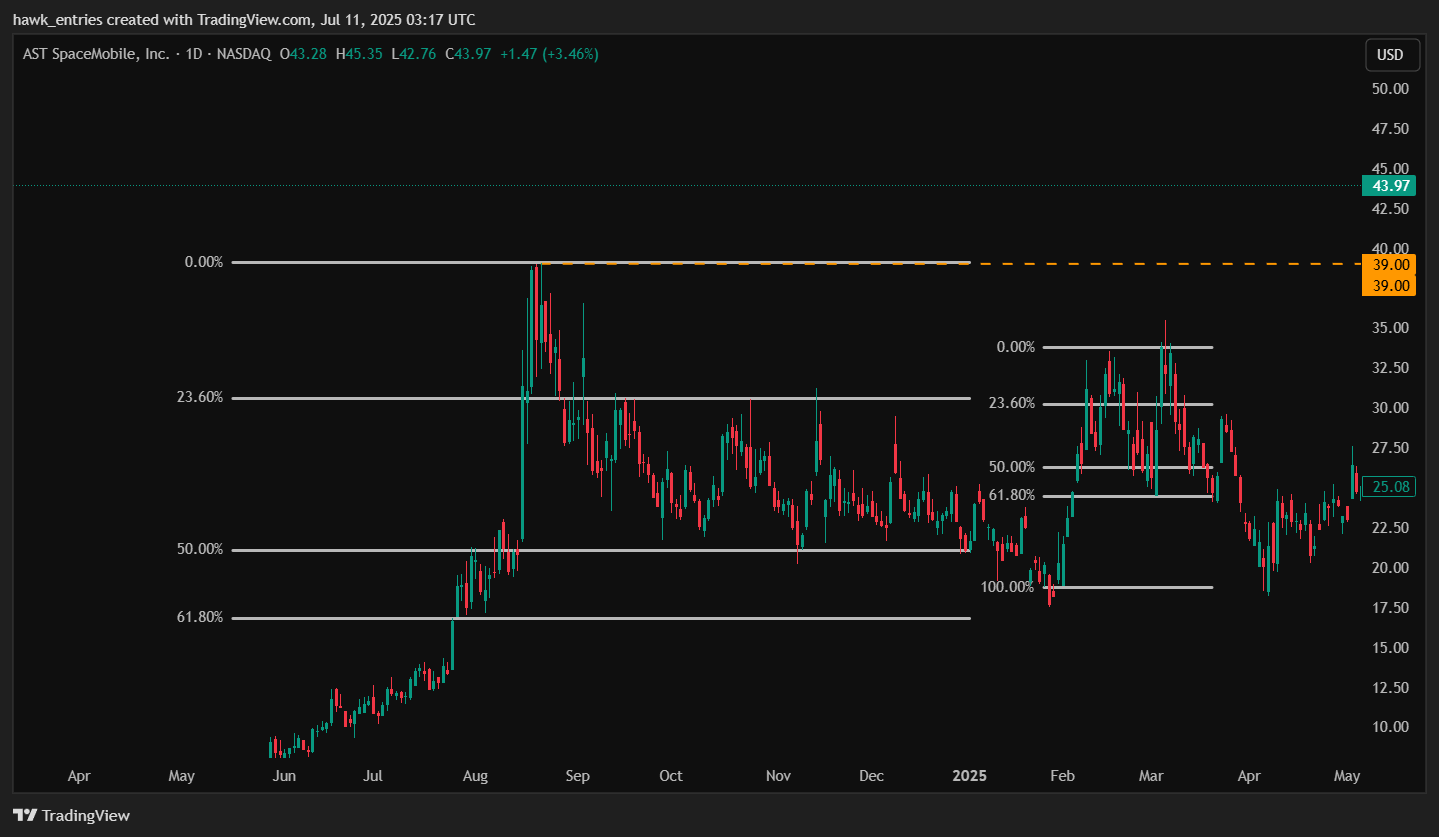
Task: Click the Dec label on time axis
Action: [x=872, y=776]
